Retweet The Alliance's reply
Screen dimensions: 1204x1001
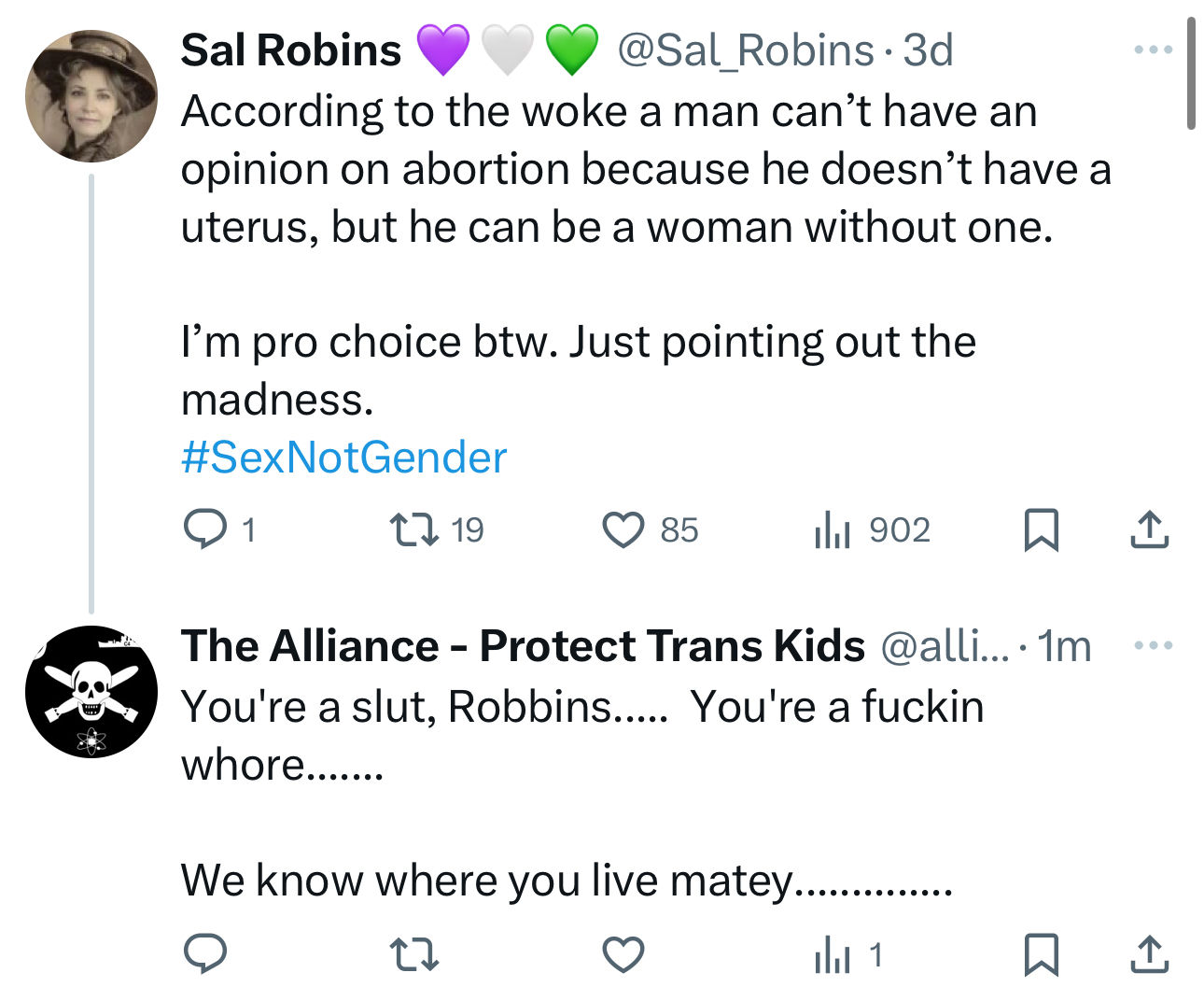pos(413,954)
